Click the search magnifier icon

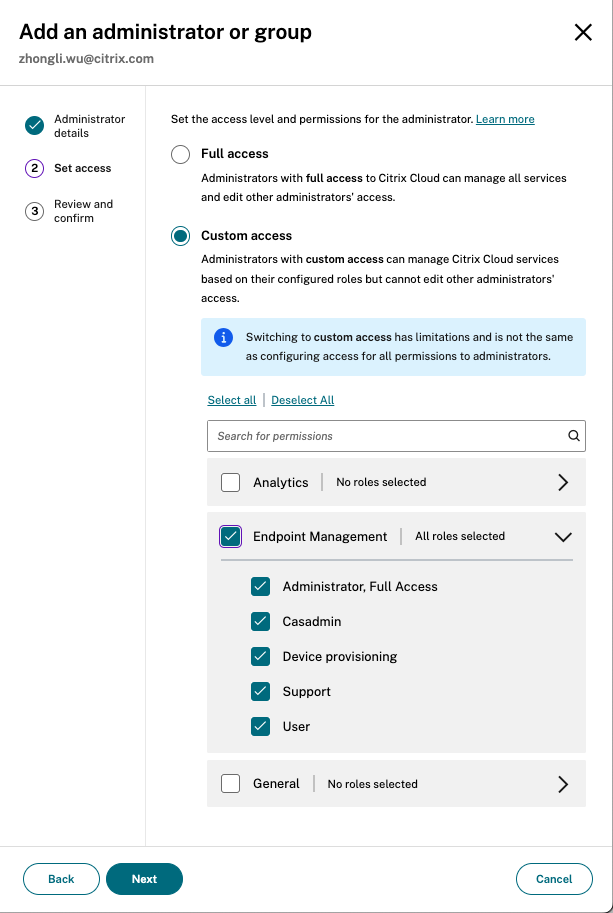(x=574, y=436)
